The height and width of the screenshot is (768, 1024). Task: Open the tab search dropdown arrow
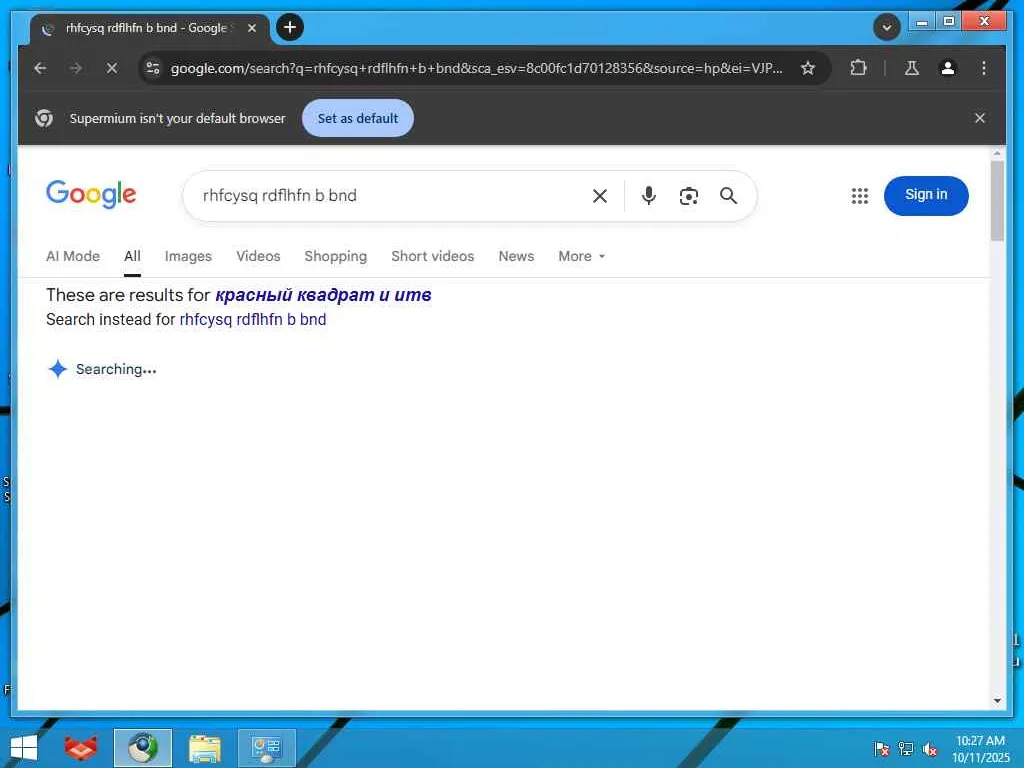[x=886, y=27]
